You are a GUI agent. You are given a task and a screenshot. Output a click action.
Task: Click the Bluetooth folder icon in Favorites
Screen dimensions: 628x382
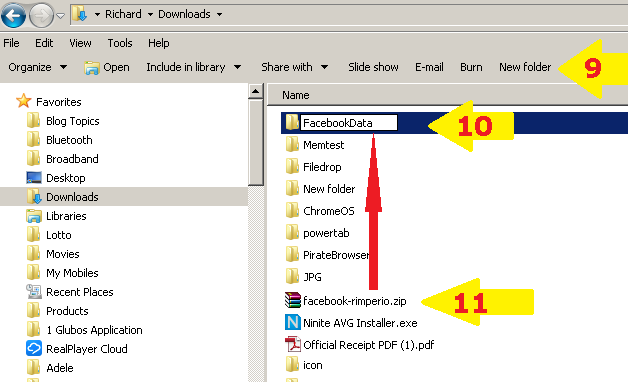[33, 139]
